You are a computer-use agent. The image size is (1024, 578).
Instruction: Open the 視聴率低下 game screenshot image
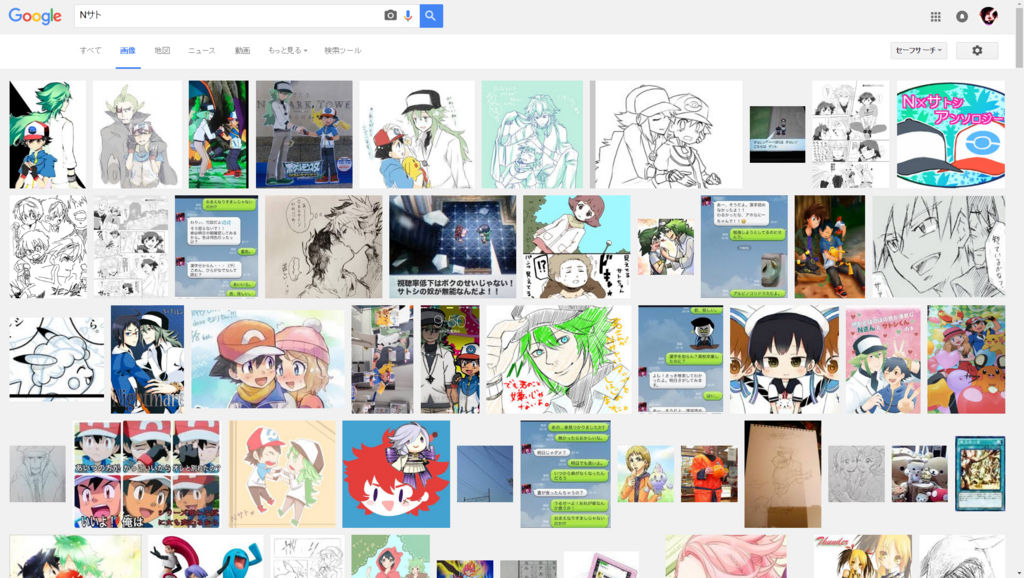[x=453, y=247]
